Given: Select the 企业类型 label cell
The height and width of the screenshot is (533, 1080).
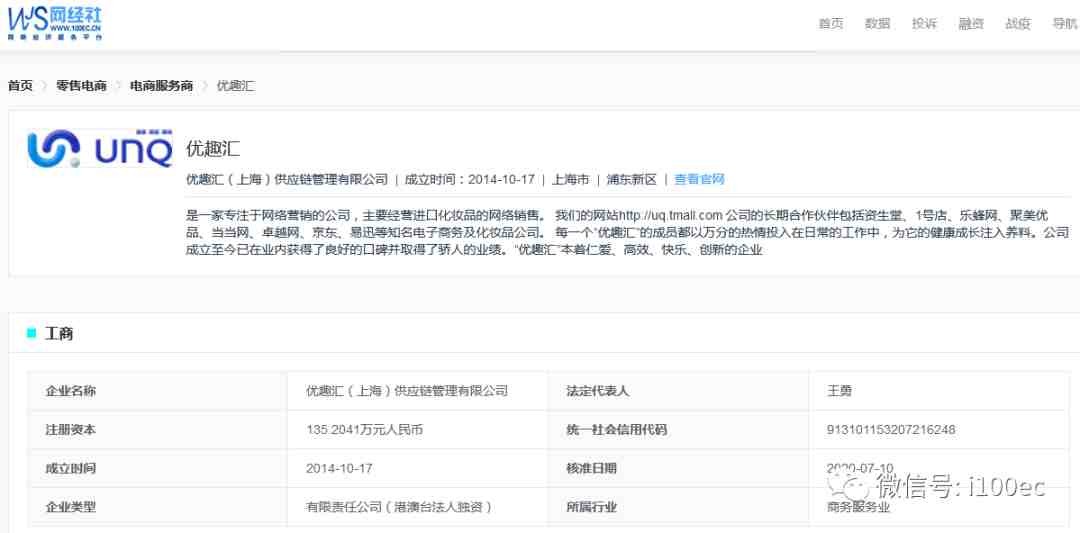Looking at the screenshot, I should point(157,507).
